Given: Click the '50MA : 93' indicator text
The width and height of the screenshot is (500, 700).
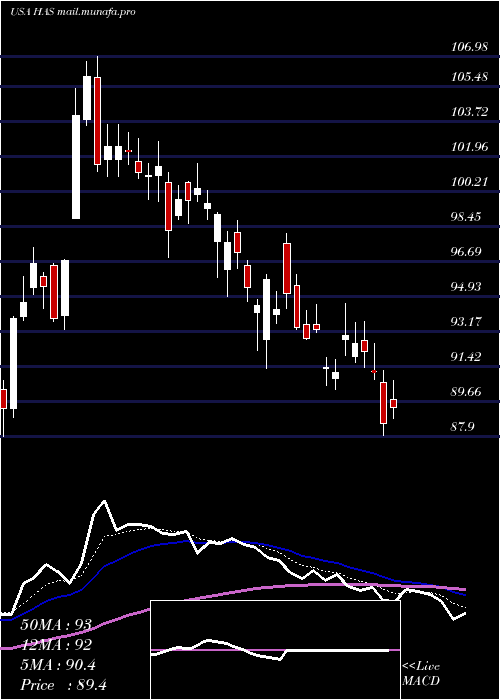Looking at the screenshot, I should tap(56, 625).
